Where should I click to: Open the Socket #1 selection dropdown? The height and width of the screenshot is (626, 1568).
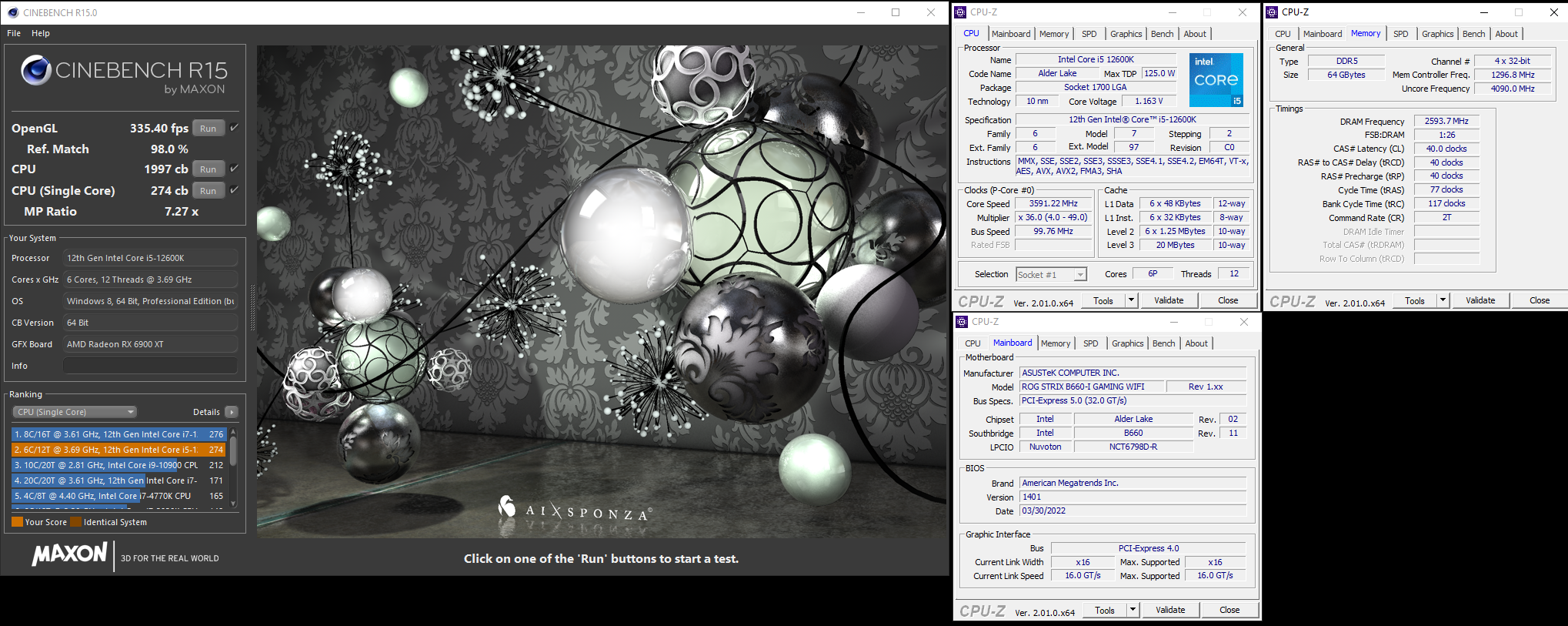[x=1051, y=275]
